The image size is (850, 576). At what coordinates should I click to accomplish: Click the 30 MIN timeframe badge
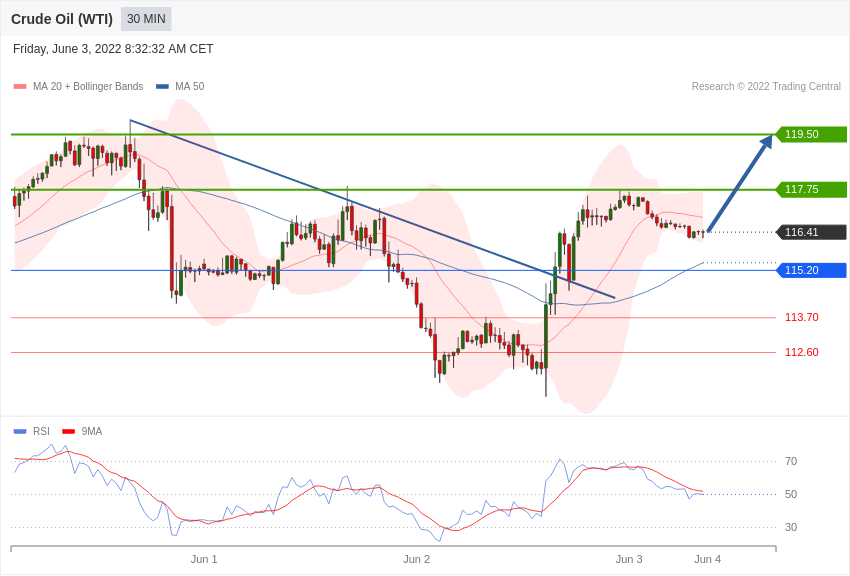(x=146, y=19)
